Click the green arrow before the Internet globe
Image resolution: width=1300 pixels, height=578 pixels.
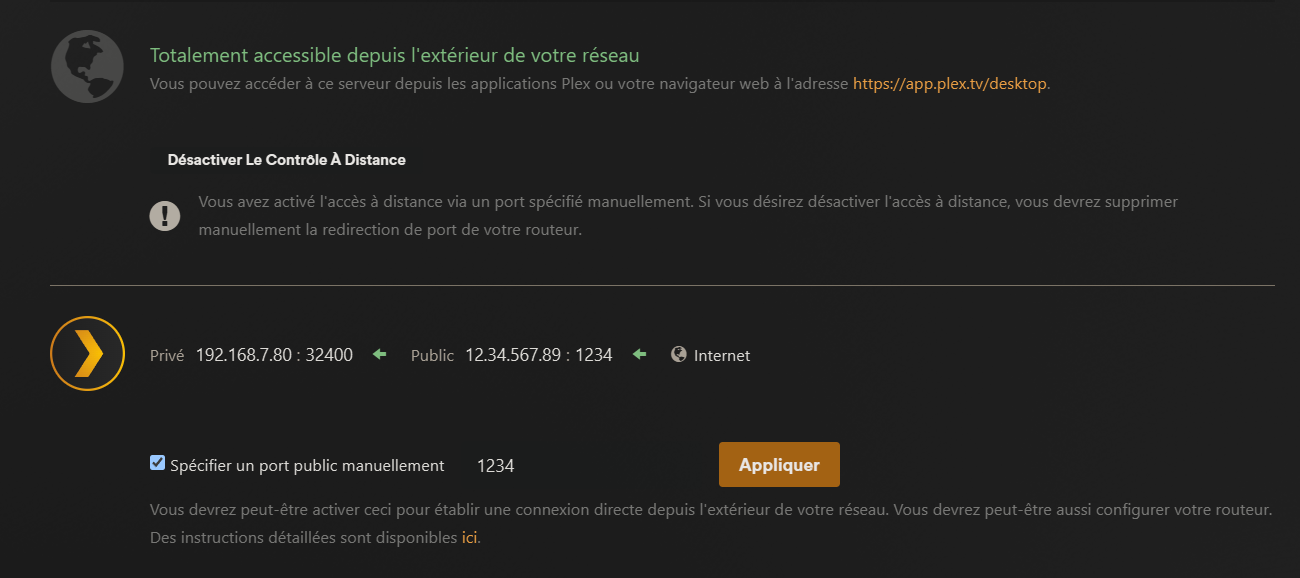[640, 355]
